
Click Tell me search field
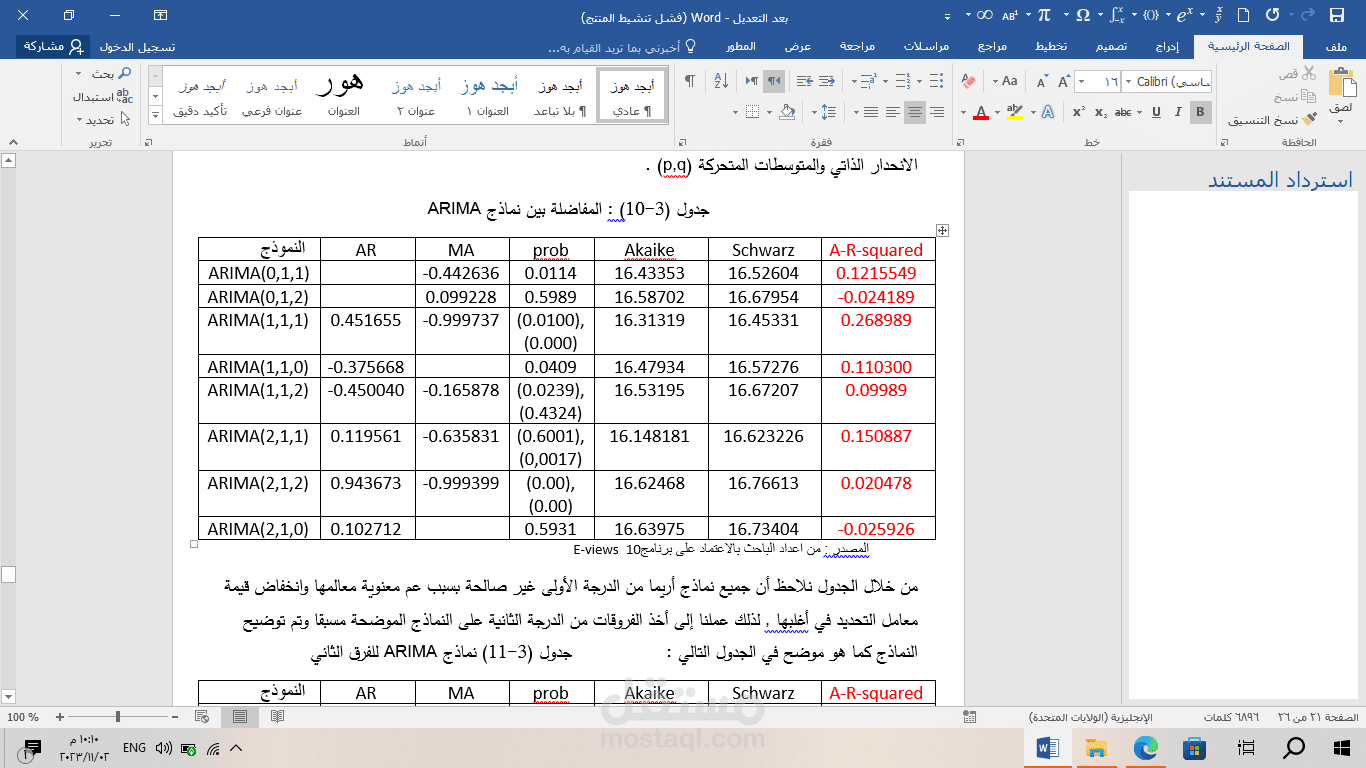tap(620, 47)
